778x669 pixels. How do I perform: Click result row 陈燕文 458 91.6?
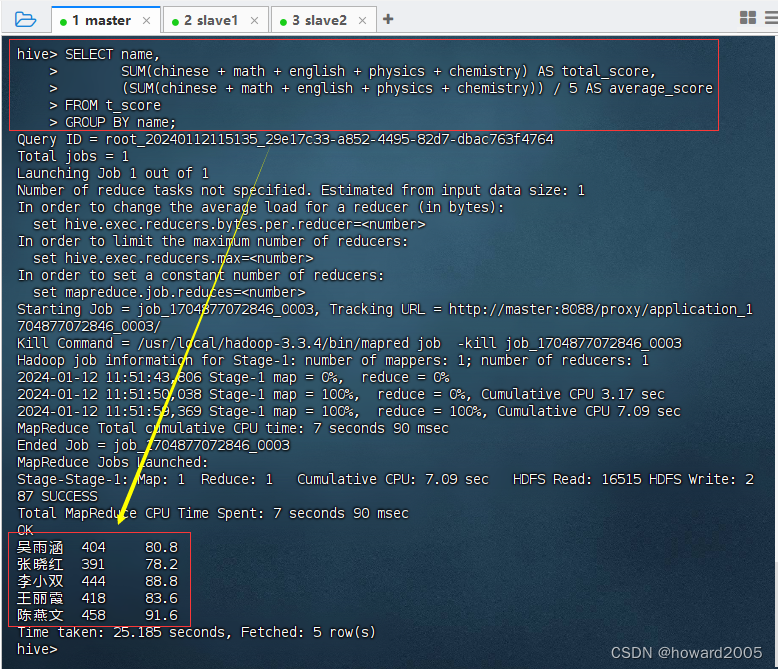pos(97,615)
